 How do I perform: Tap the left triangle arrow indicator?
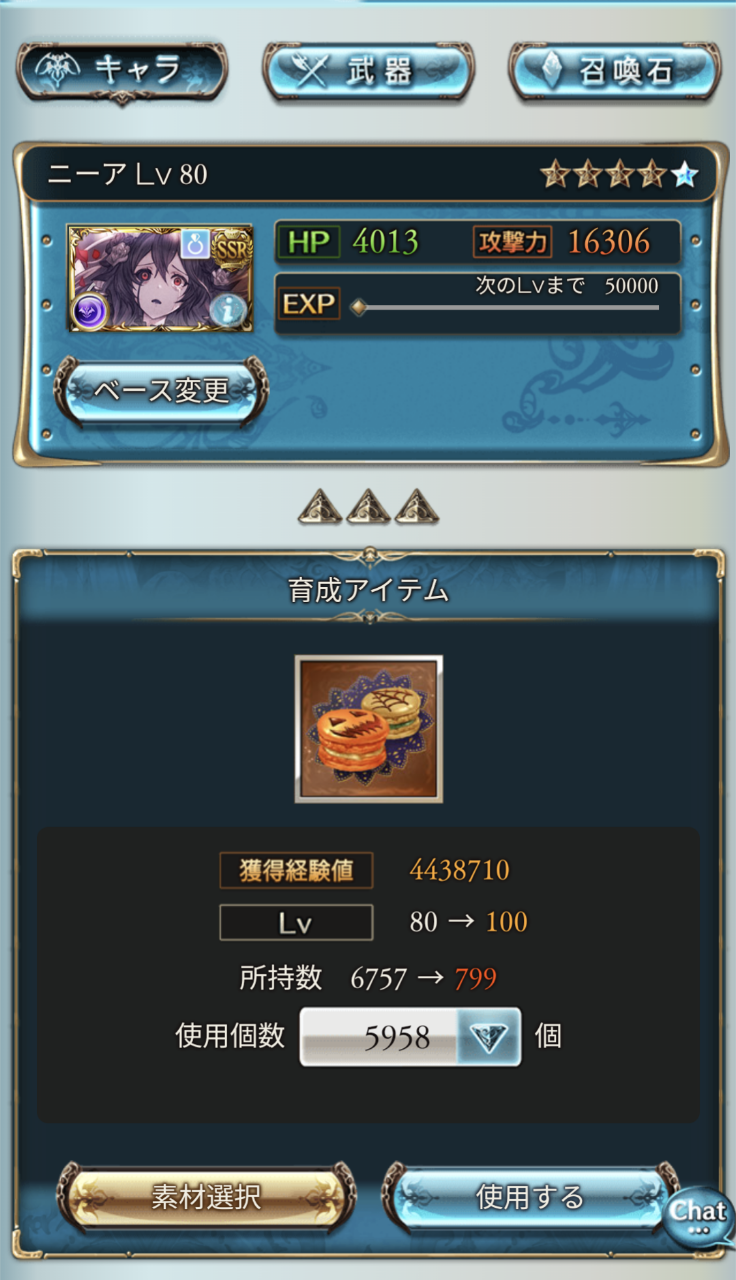pyautogui.click(x=320, y=508)
